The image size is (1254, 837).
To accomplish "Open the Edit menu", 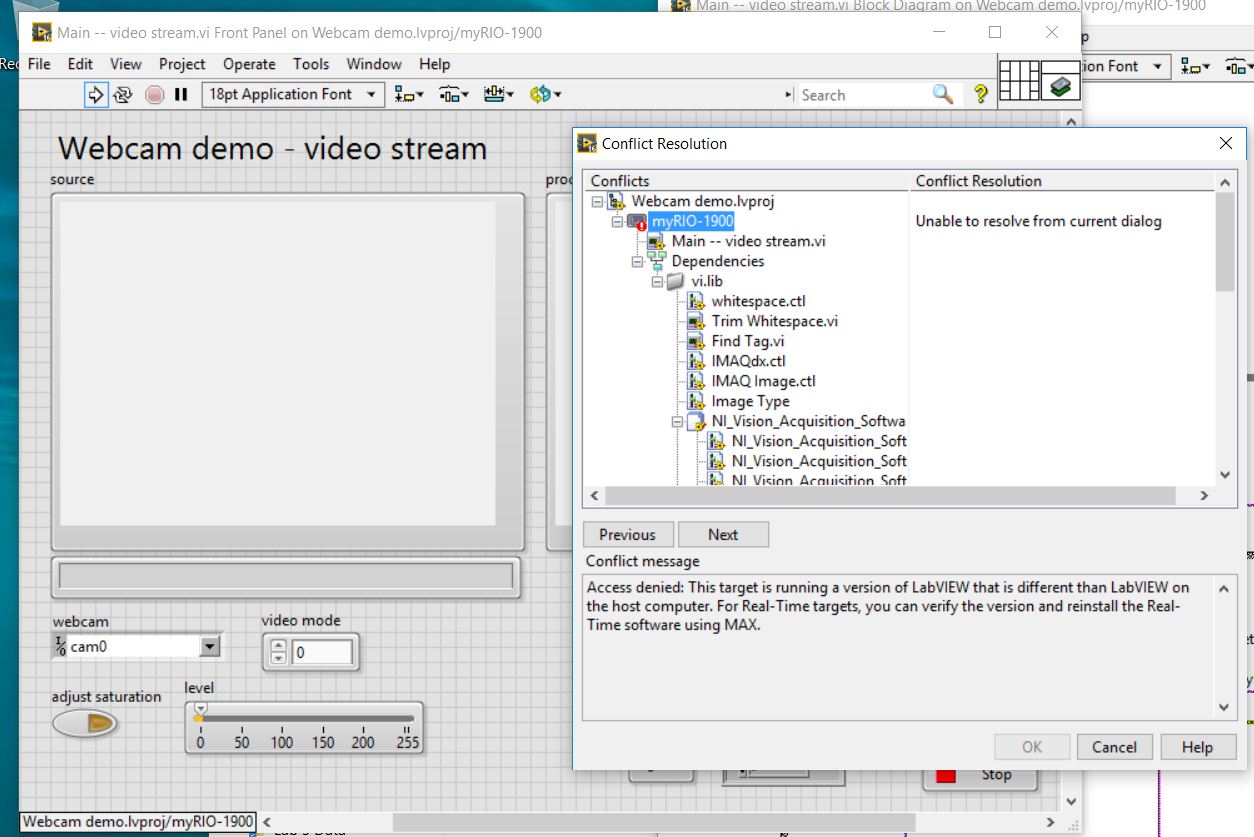I will [80, 63].
